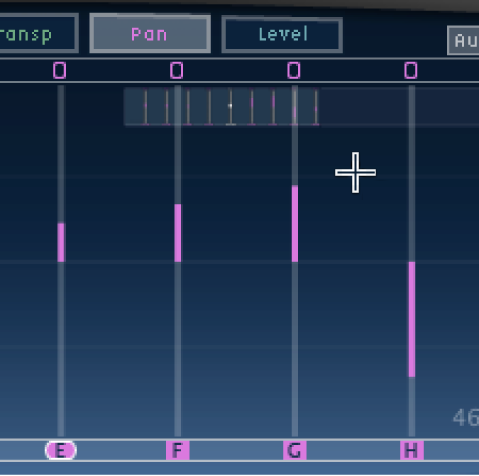Click the pink pan bar above H
Image resolution: width=479 pixels, height=476 pixels.
click(412, 319)
